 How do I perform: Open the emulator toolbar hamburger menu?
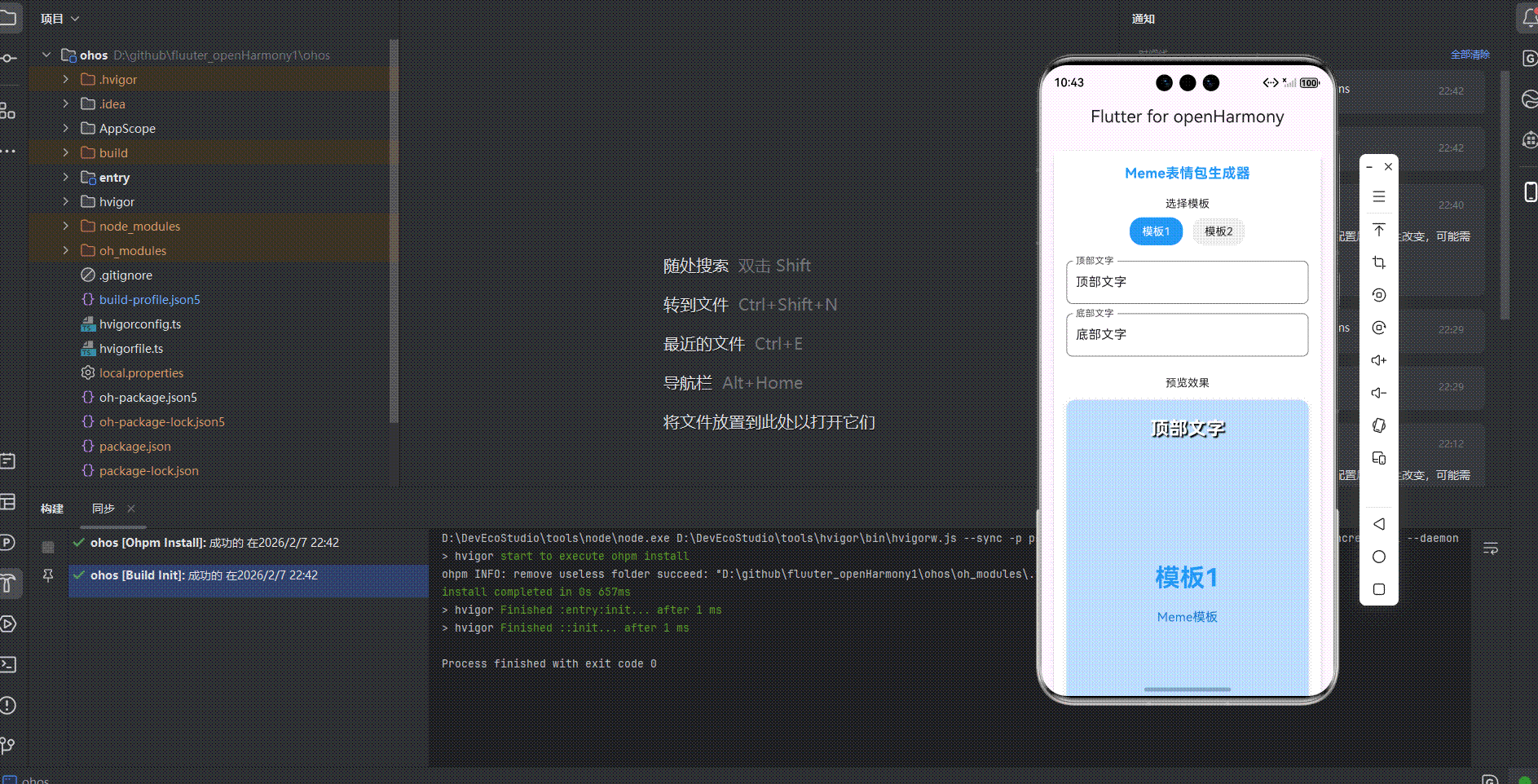[x=1378, y=196]
